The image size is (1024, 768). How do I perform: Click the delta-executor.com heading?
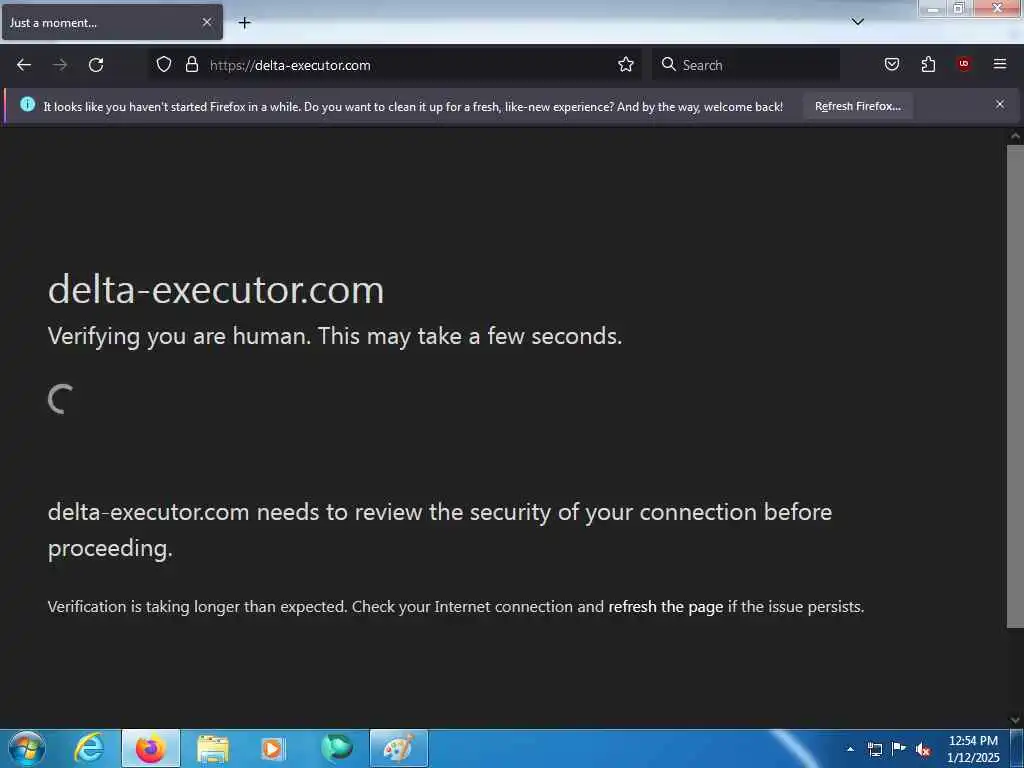[216, 289]
